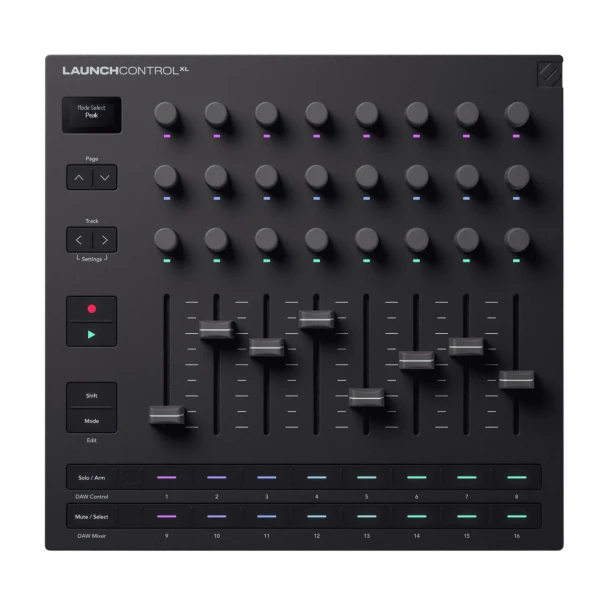
Task: Toggle Solo/Arm row button 3
Action: pos(267,478)
